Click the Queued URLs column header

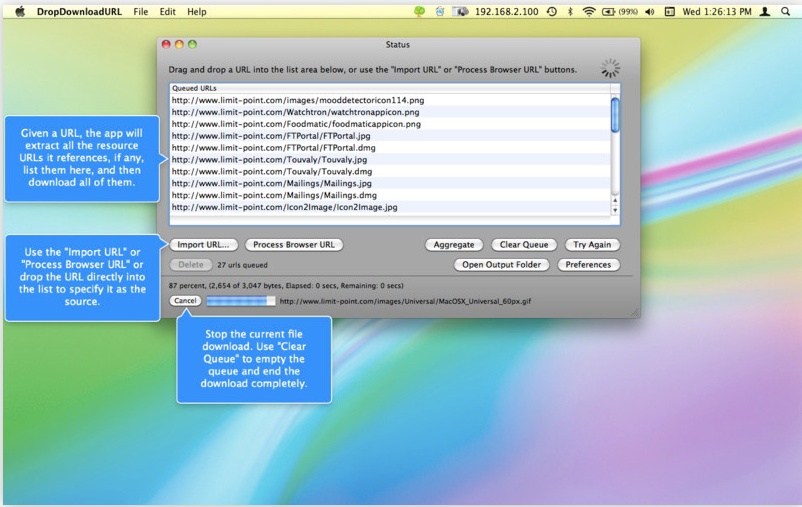coord(390,88)
